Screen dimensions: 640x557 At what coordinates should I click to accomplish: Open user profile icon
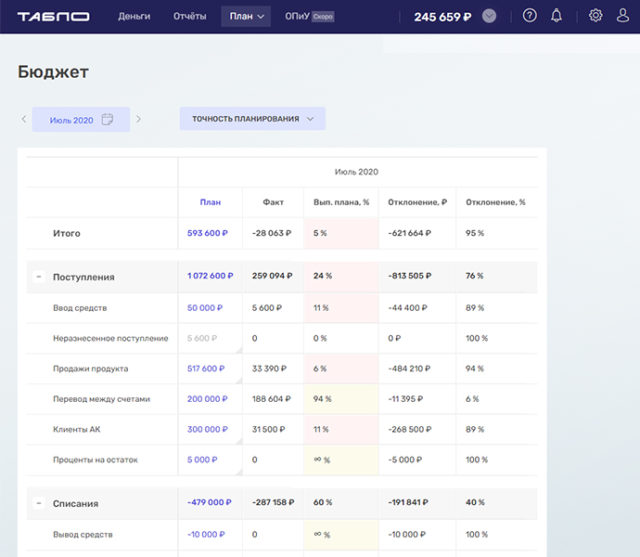pos(623,16)
